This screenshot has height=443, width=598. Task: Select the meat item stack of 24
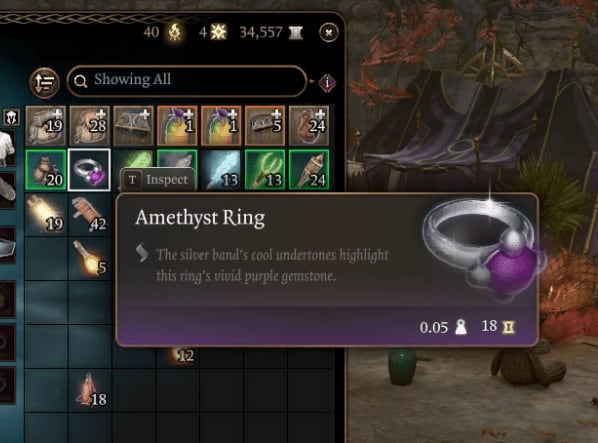pyautogui.click(x=309, y=126)
